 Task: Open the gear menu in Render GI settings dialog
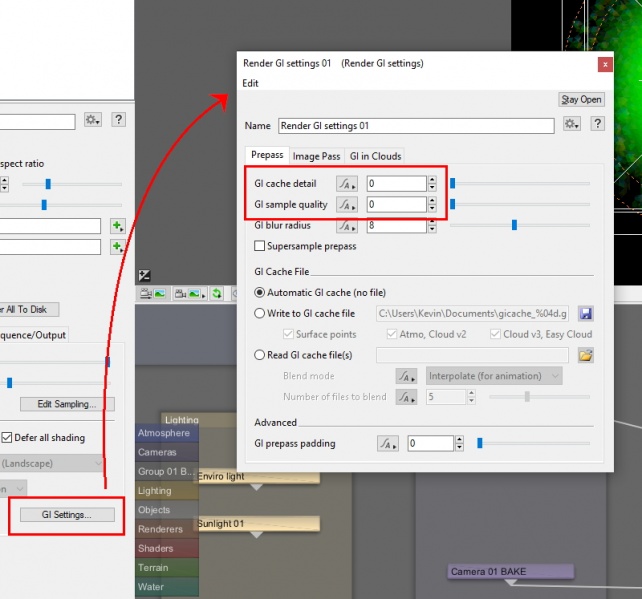(572, 124)
